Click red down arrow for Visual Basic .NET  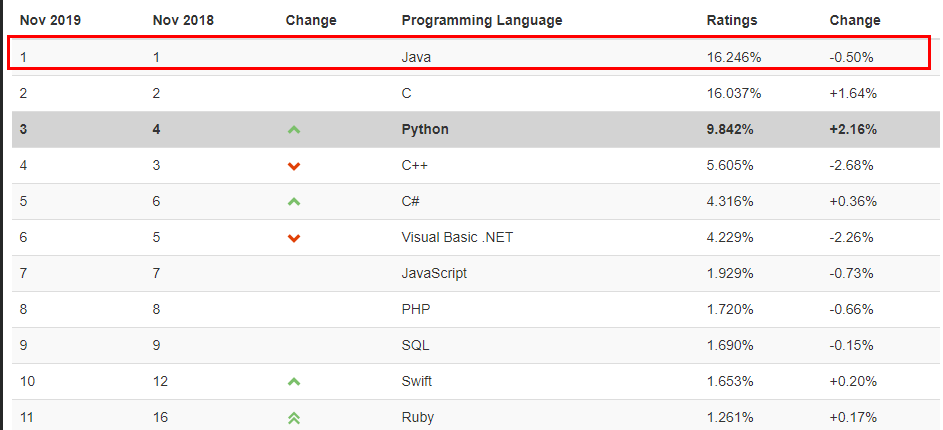click(x=294, y=238)
